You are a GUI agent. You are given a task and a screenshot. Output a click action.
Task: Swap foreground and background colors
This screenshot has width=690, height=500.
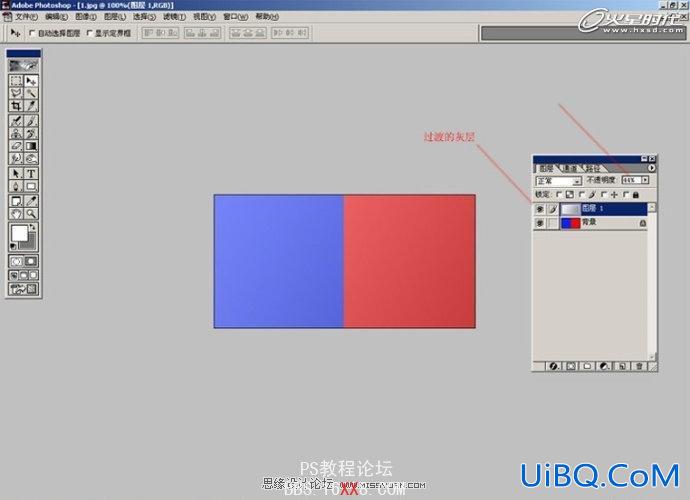(x=32, y=227)
